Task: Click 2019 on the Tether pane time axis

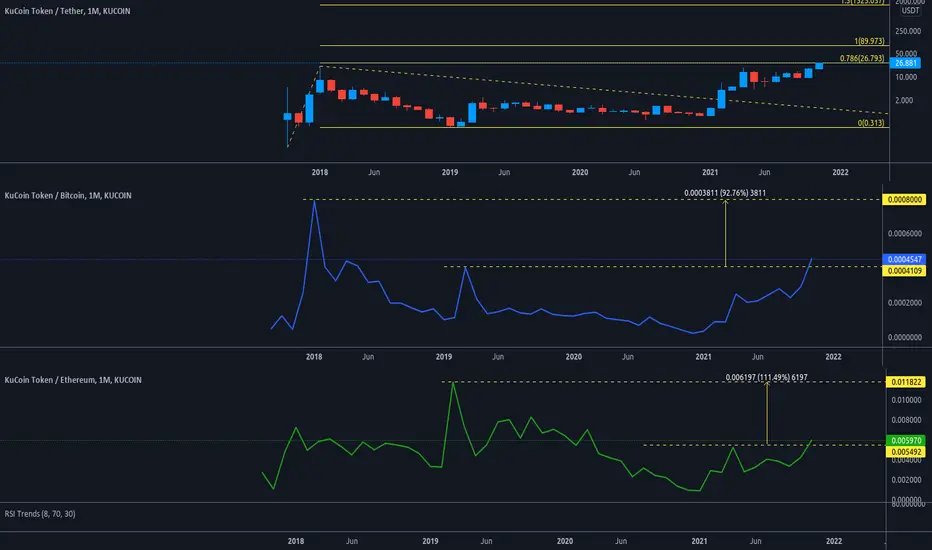Action: click(450, 172)
